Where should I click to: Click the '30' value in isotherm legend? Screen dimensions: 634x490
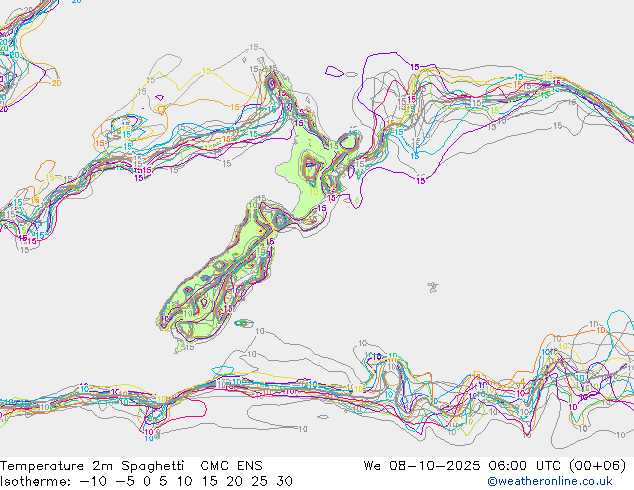tap(285, 481)
